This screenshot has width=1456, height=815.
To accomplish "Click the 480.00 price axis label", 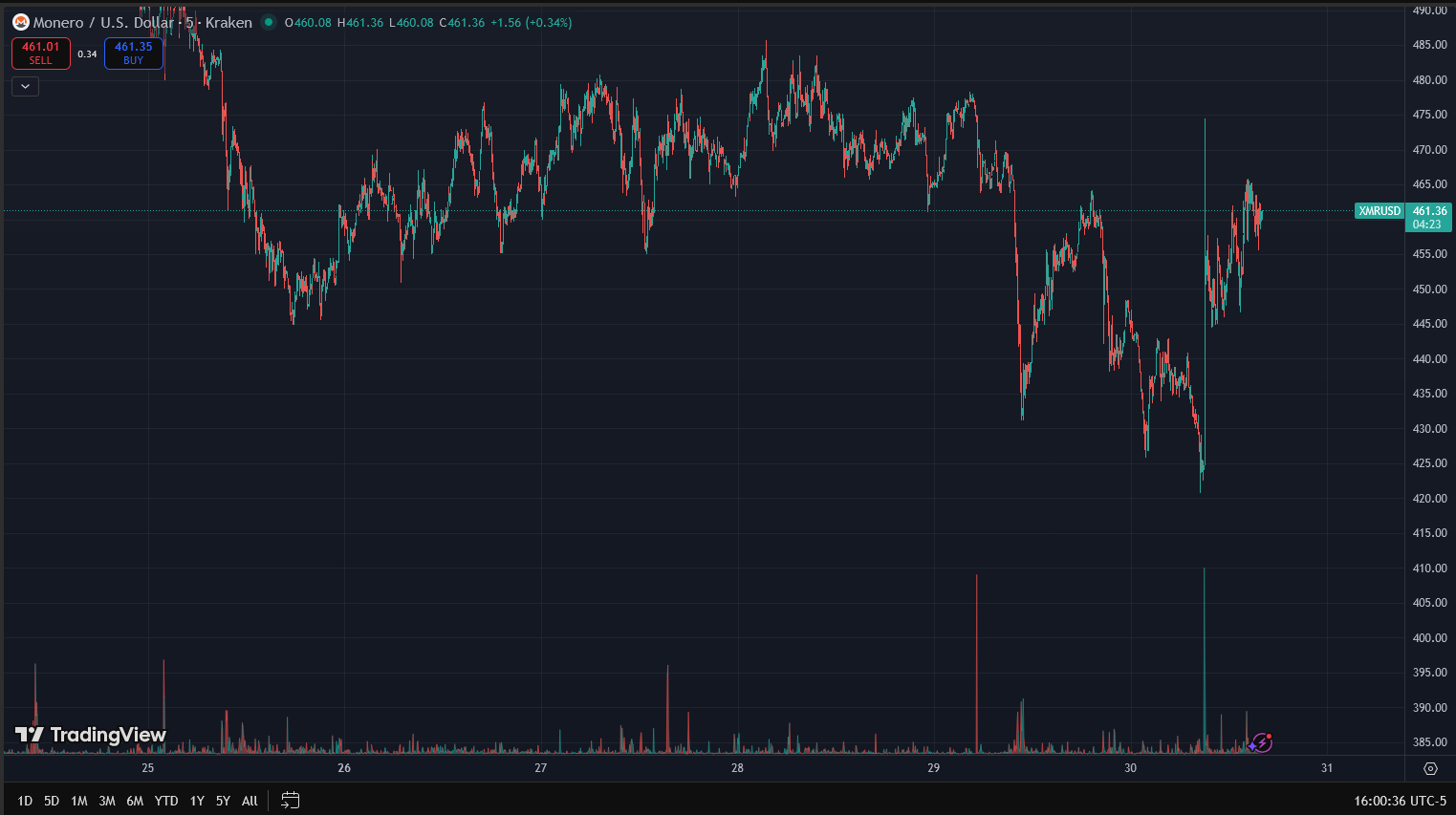I will [x=1429, y=80].
